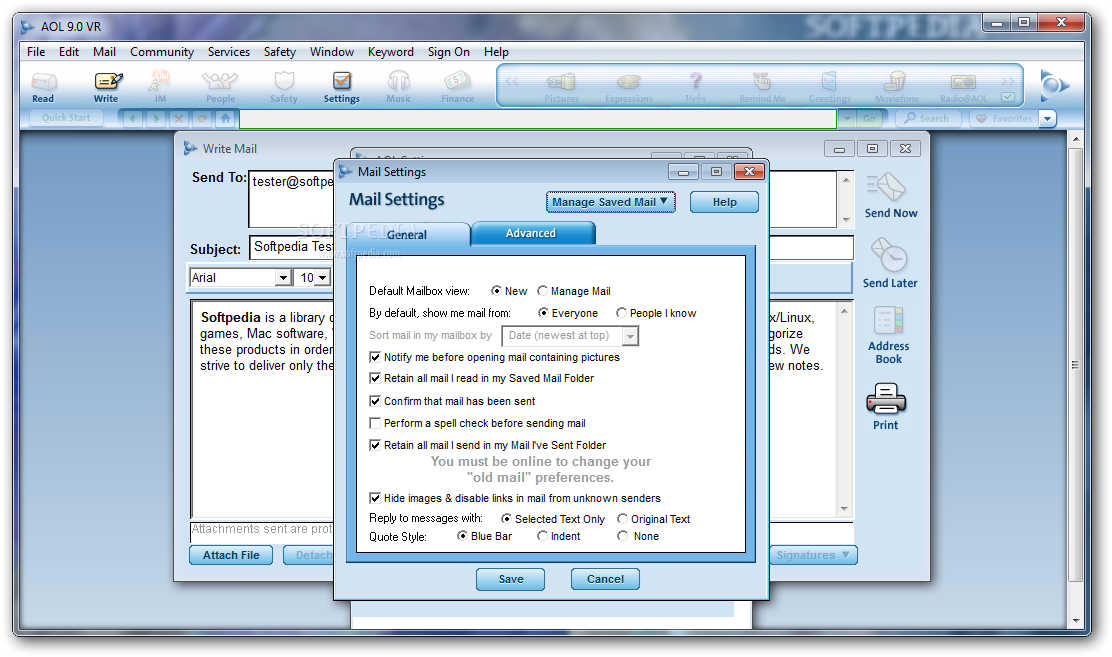Image resolution: width=1112 pixels, height=657 pixels.
Task: Open the Read mail toolbar icon
Action: click(43, 87)
